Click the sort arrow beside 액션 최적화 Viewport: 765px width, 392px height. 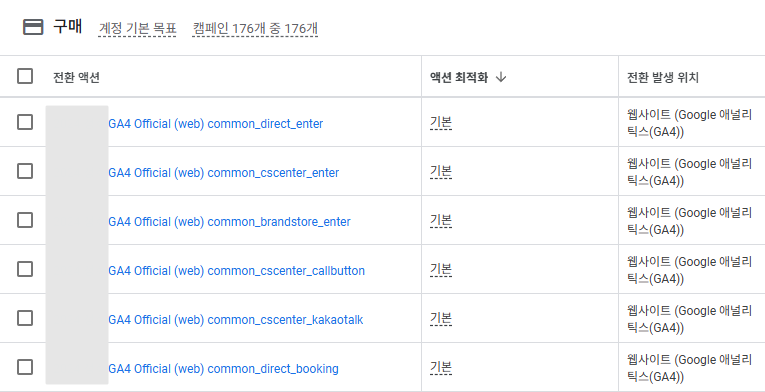[501, 77]
